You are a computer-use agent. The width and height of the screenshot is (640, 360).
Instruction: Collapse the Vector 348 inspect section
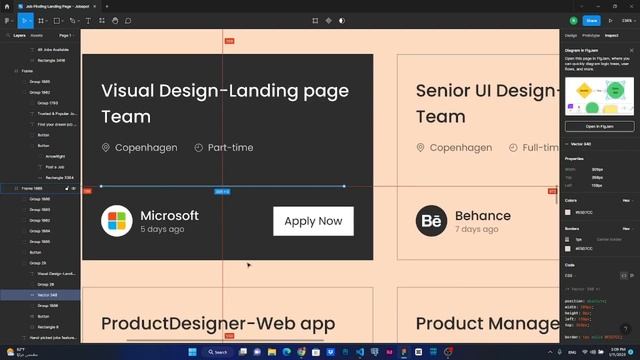(567, 144)
